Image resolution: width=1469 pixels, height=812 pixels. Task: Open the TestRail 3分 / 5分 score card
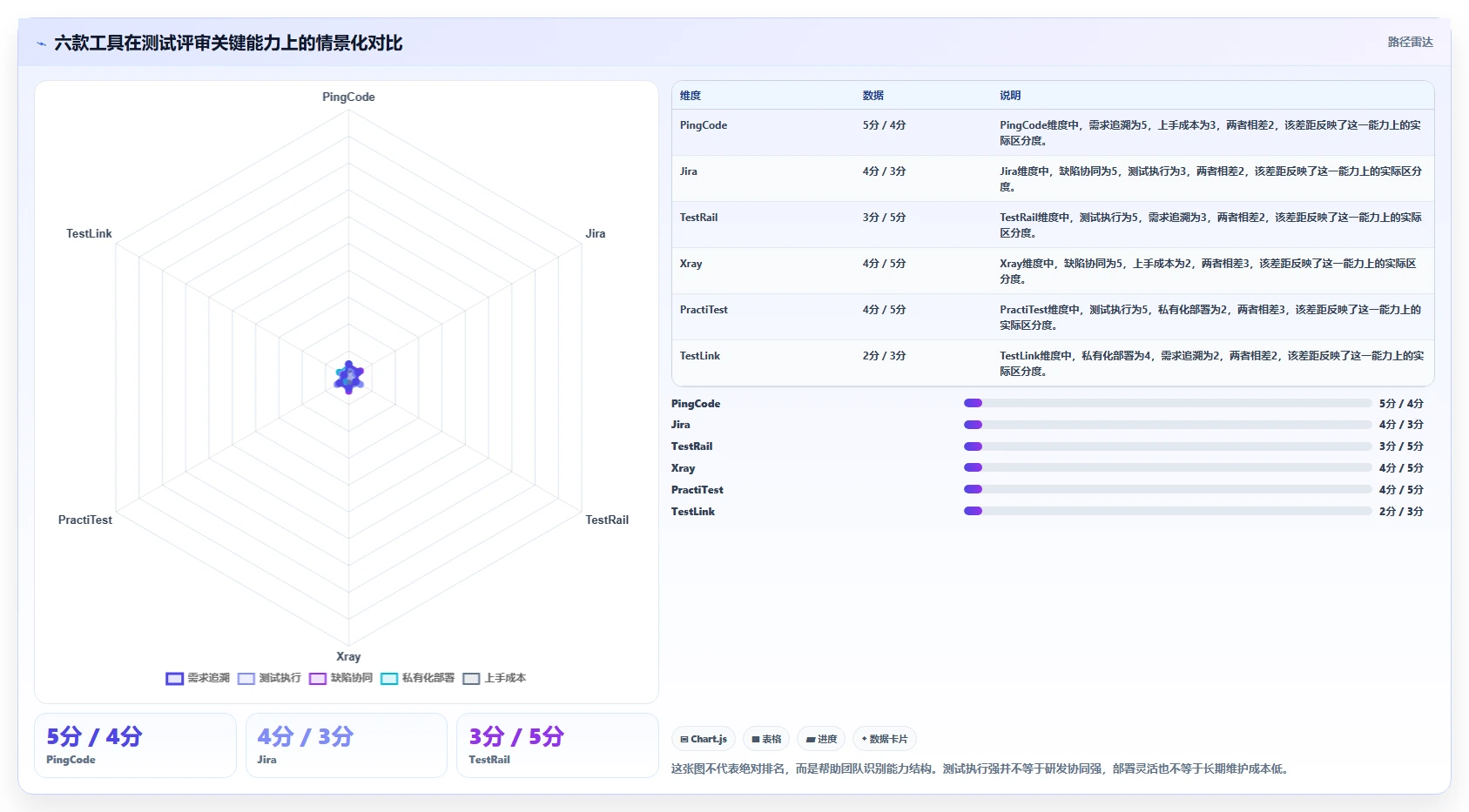557,745
